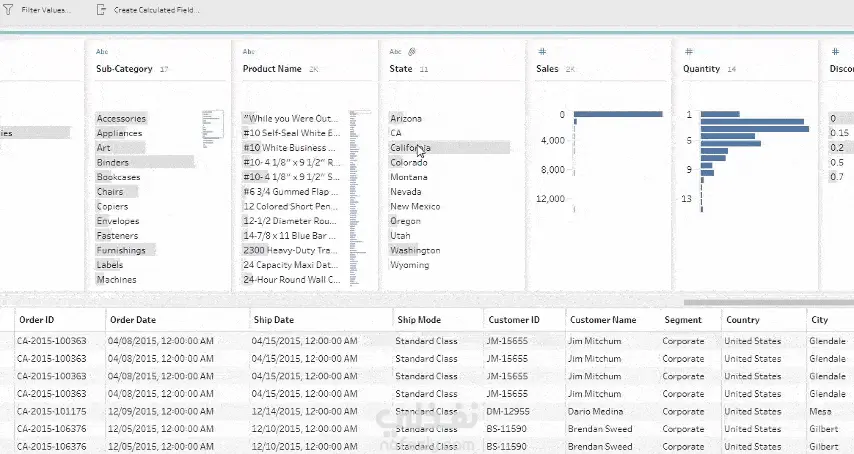Click the Abc data type icon for Product Name
This screenshot has width=854, height=454.
click(x=248, y=52)
